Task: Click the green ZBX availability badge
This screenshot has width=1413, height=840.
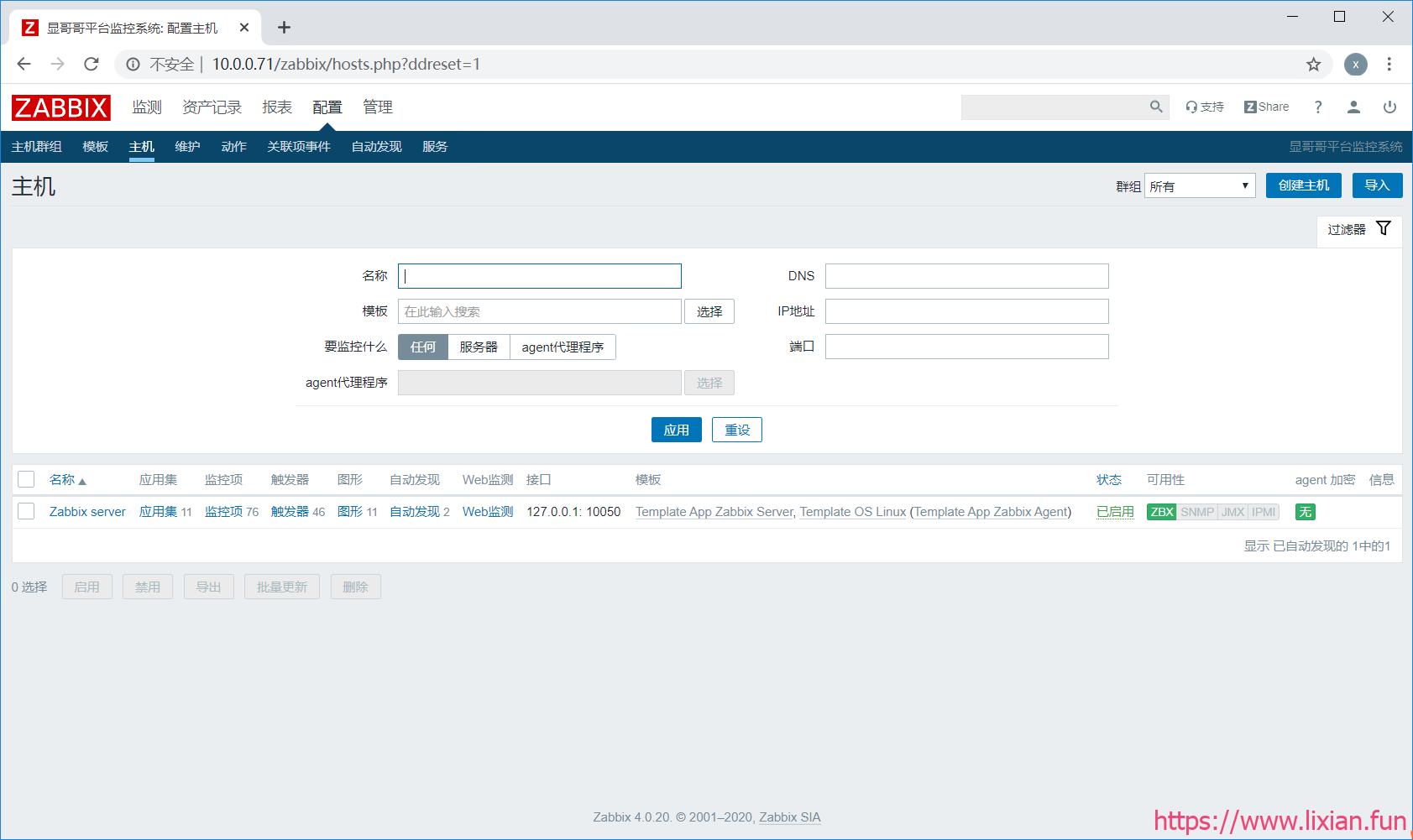Action: [1162, 512]
